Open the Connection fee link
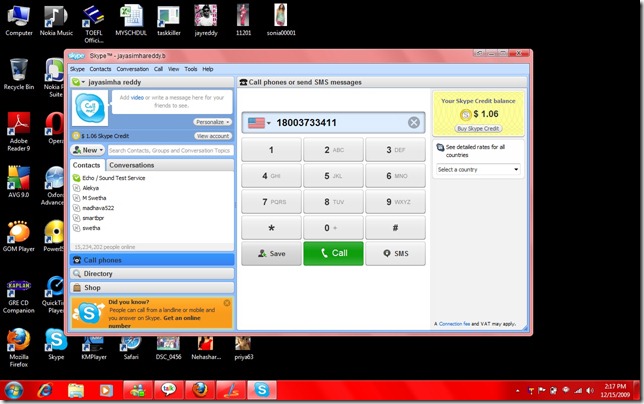The image size is (644, 404). click(454, 324)
